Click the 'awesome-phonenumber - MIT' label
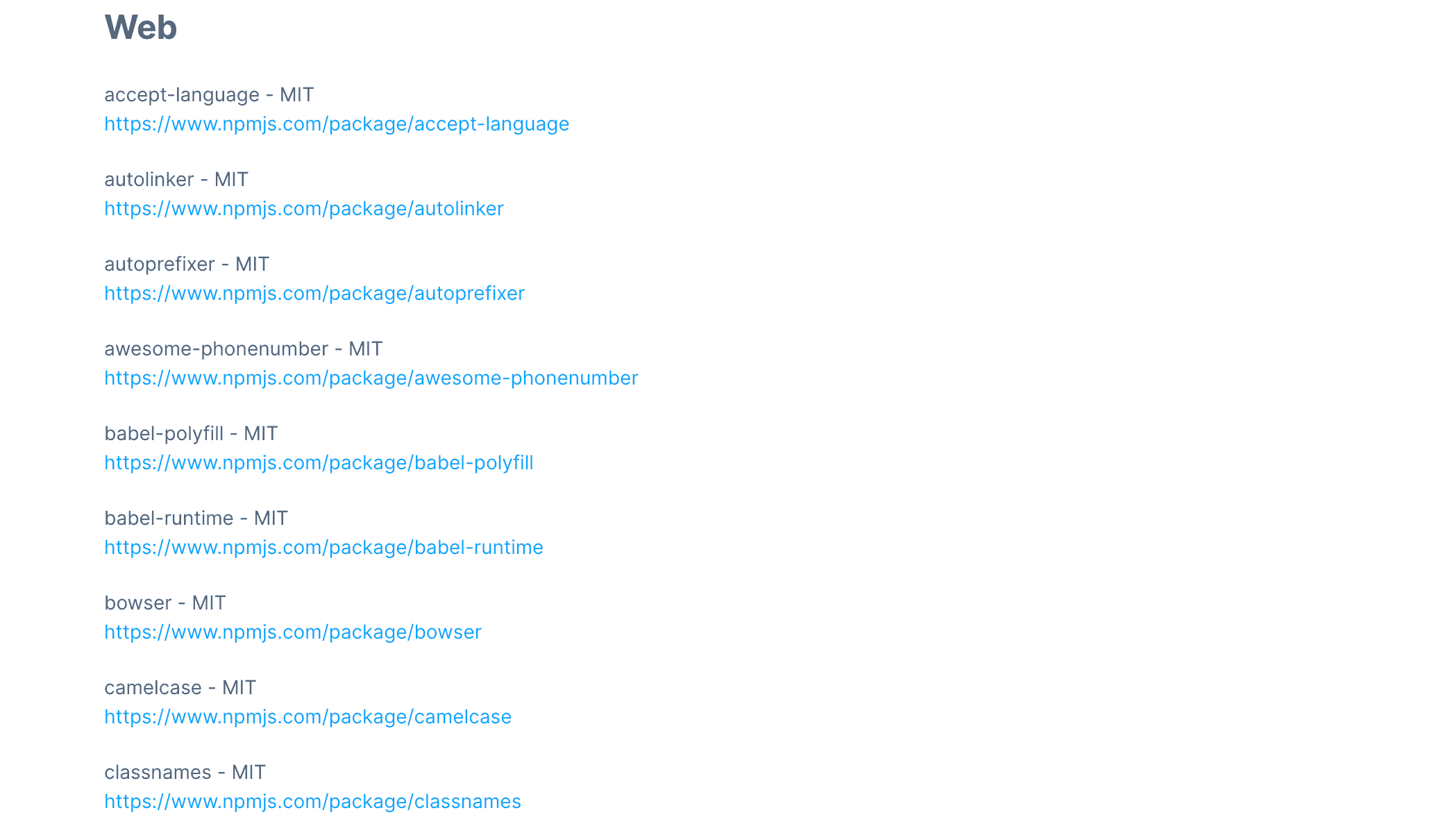The image size is (1448, 840). point(244,349)
